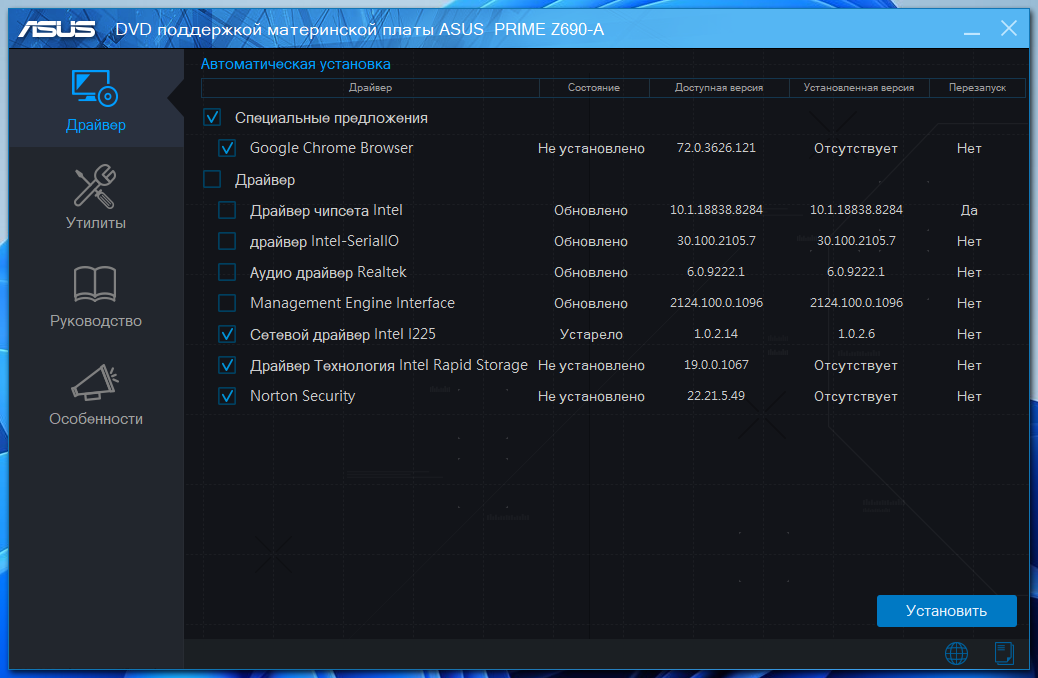The image size is (1038, 678).
Task: Select the драйвер Intel-SerialIO label
Action: click(x=324, y=241)
